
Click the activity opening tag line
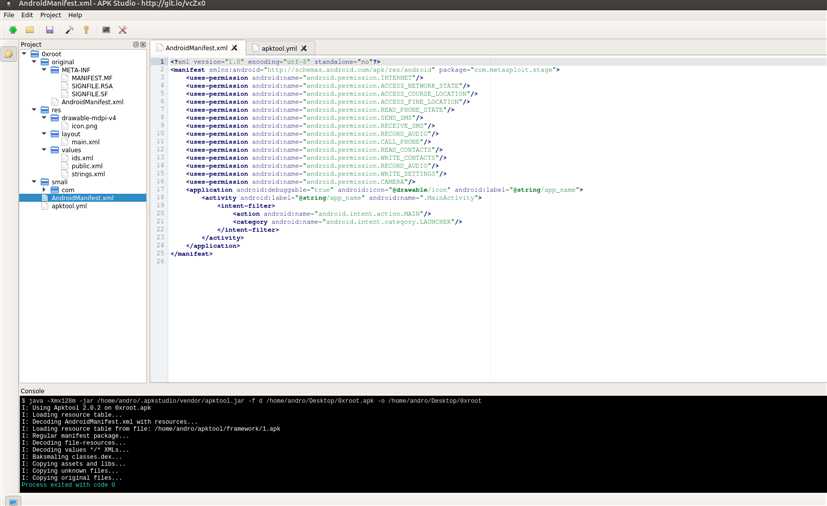[342, 198]
